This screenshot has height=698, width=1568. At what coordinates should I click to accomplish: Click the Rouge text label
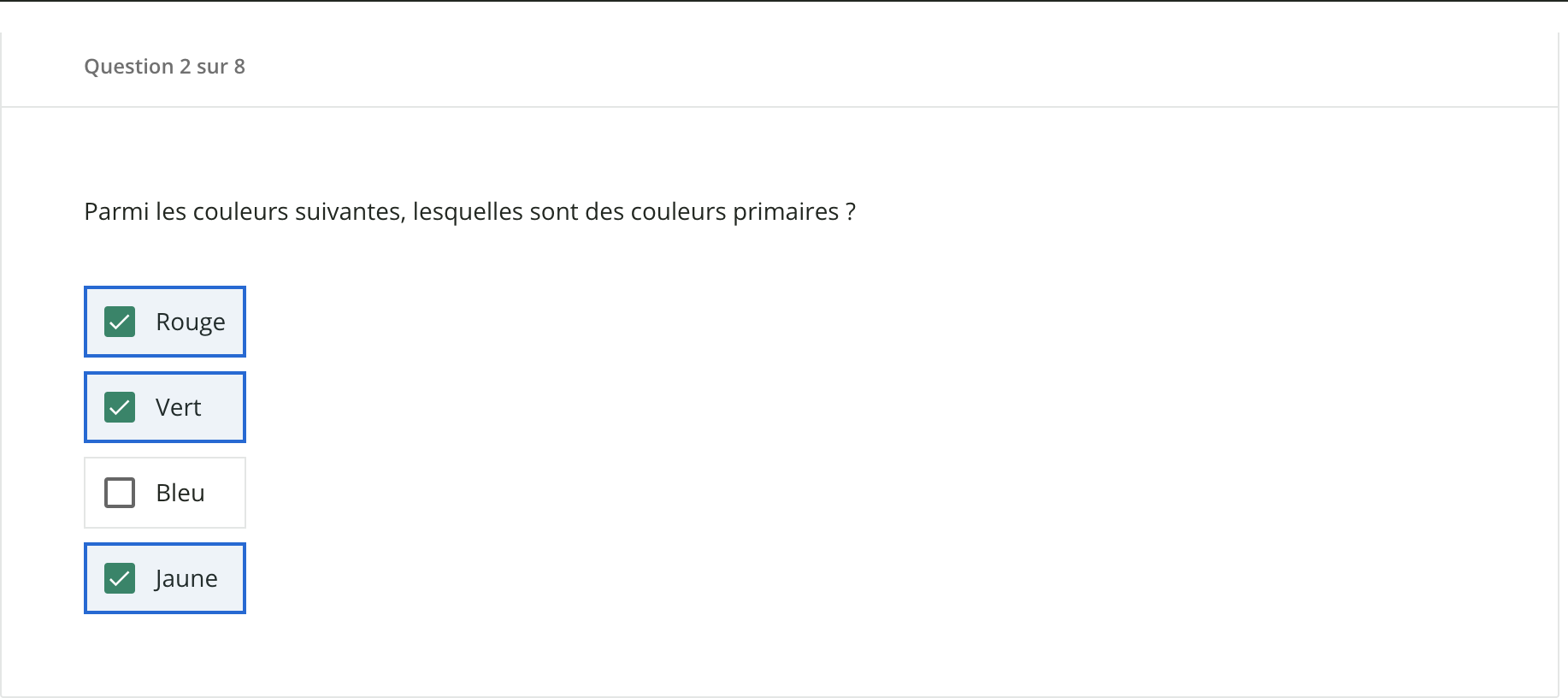(190, 322)
